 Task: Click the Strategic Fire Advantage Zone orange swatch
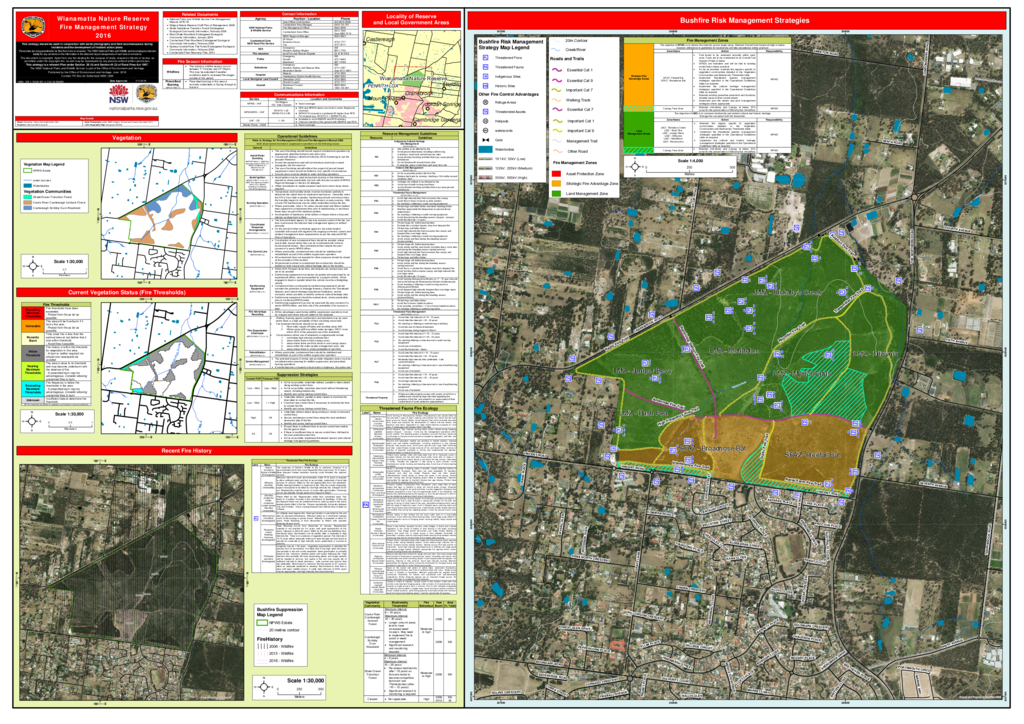click(556, 183)
